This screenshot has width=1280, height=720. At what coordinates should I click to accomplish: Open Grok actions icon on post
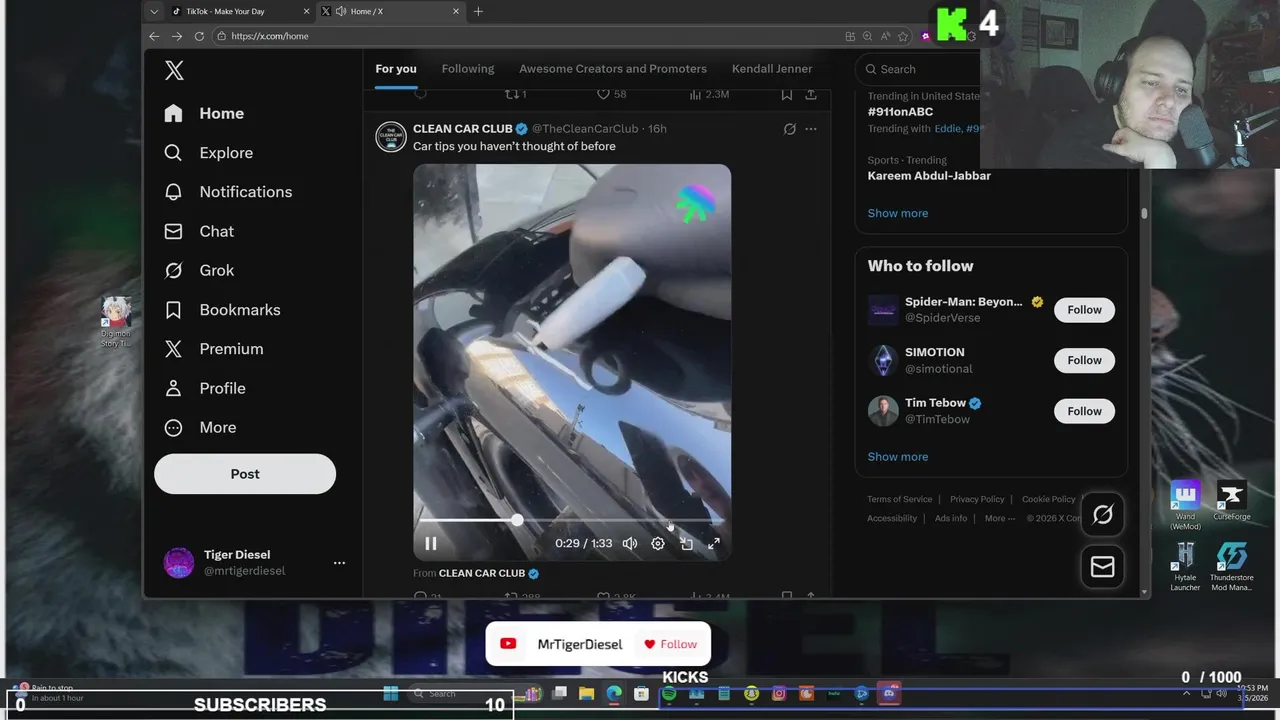789,129
